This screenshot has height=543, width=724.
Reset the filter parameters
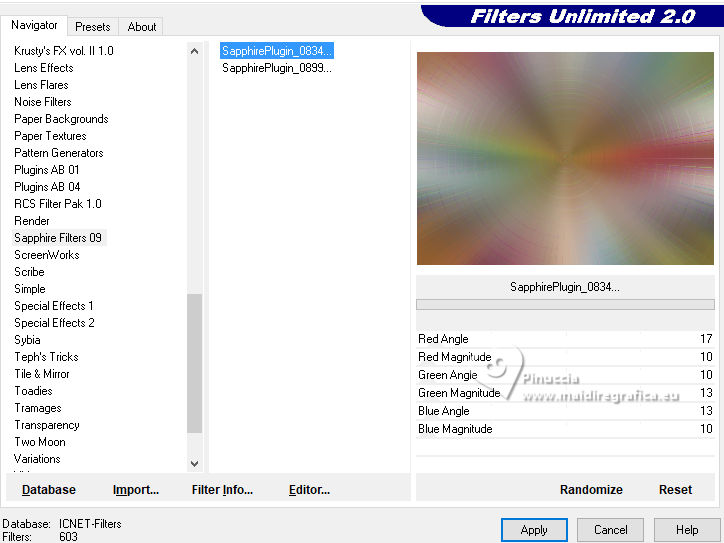click(675, 490)
